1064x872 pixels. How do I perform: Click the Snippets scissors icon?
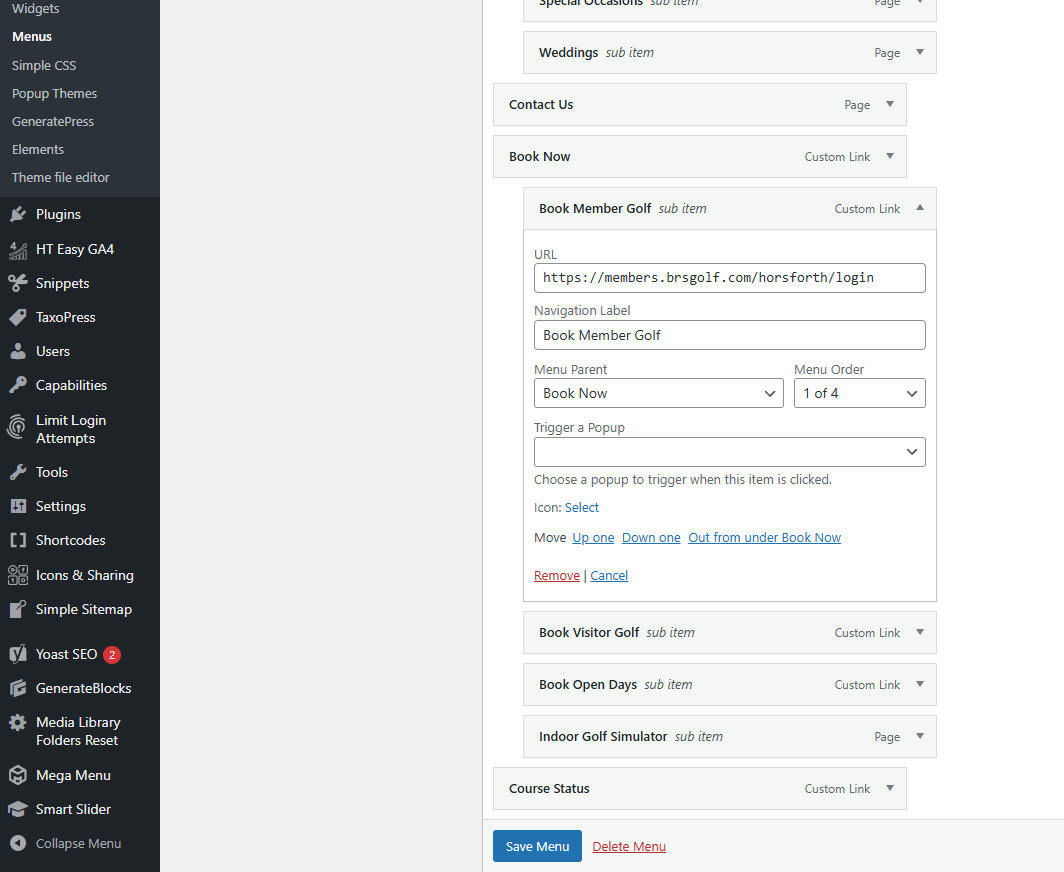pos(18,284)
